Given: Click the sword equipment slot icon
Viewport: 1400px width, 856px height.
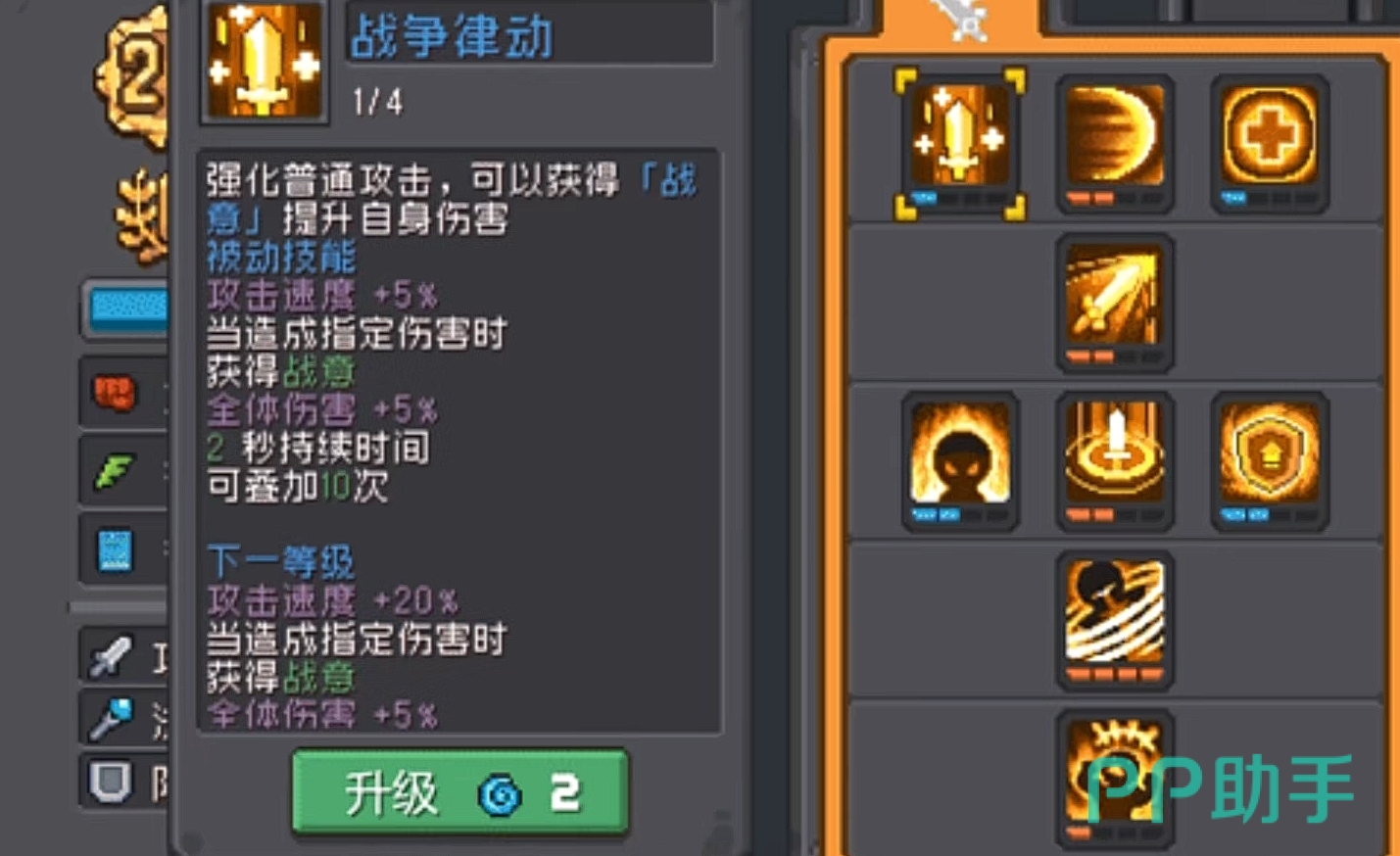Looking at the screenshot, I should click(110, 656).
